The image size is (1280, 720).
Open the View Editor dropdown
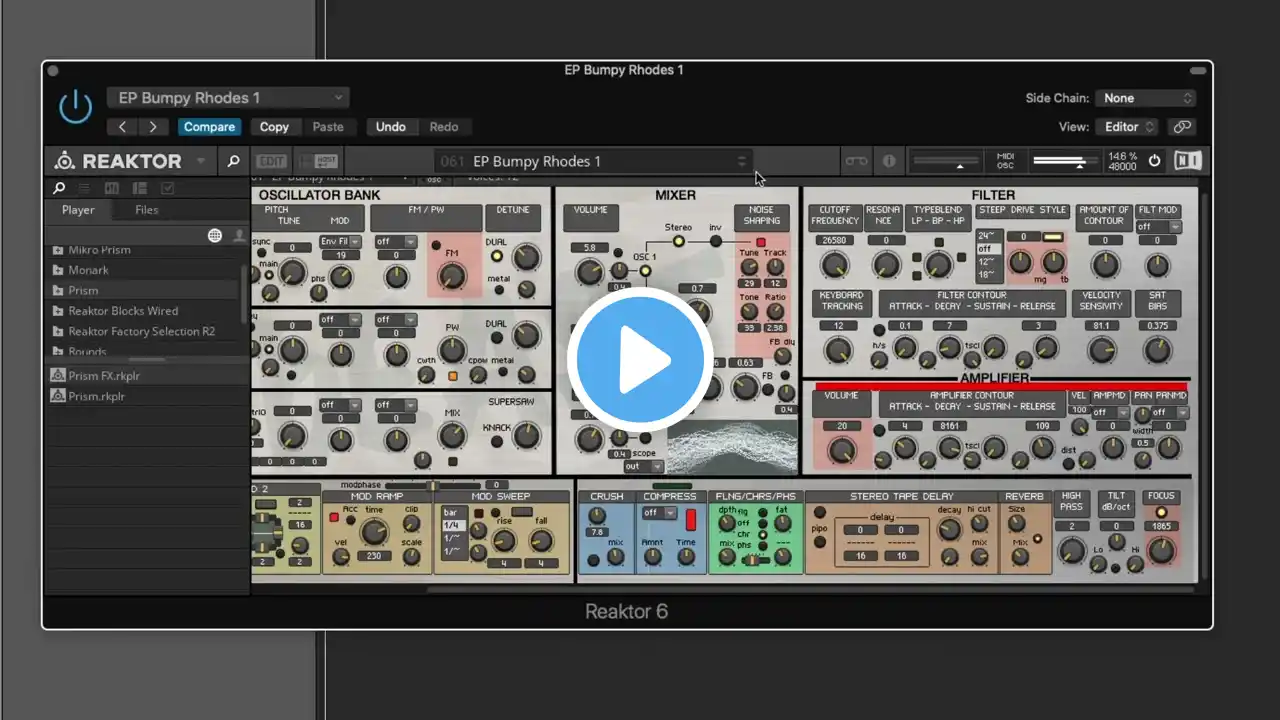coord(1128,127)
